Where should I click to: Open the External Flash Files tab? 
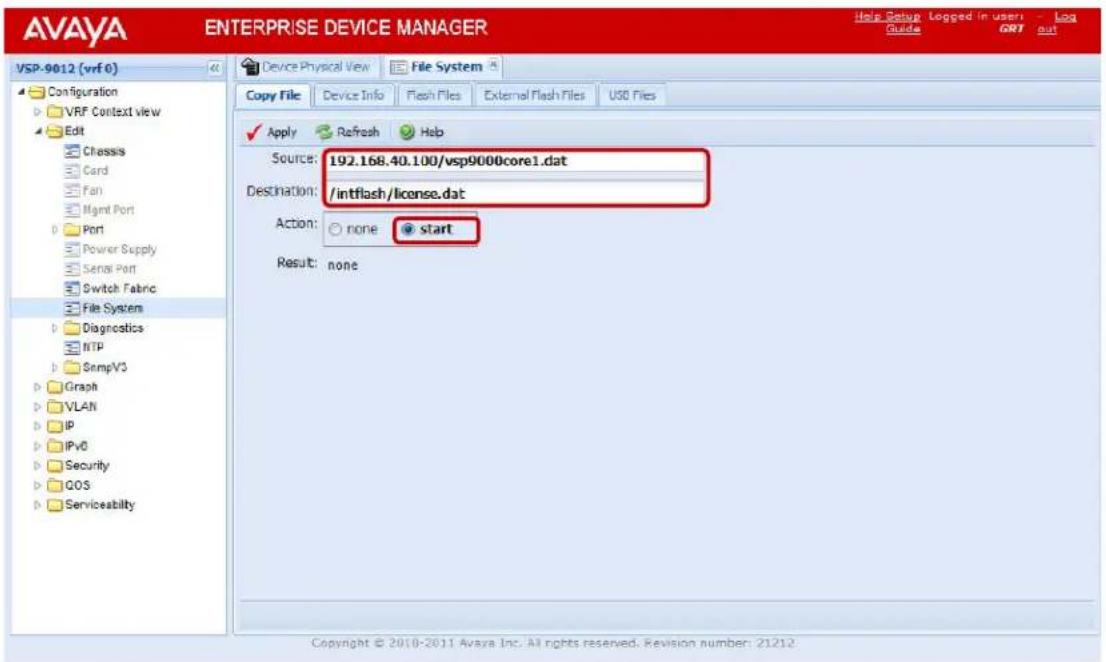[535, 95]
